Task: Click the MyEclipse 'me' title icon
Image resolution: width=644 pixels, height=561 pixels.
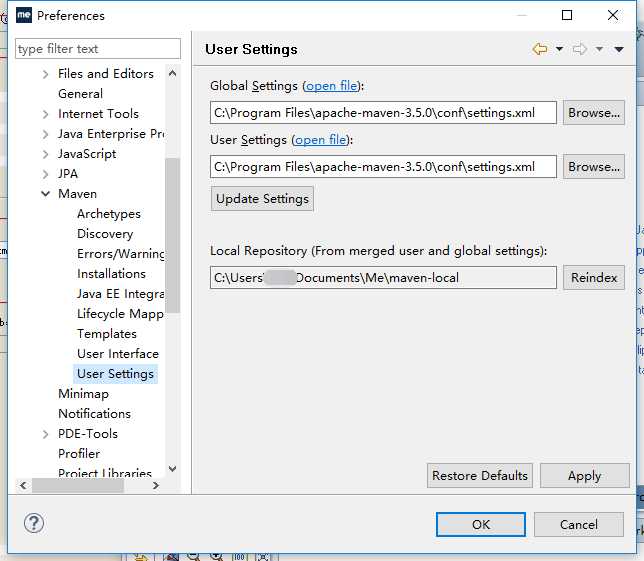Action: click(24, 15)
